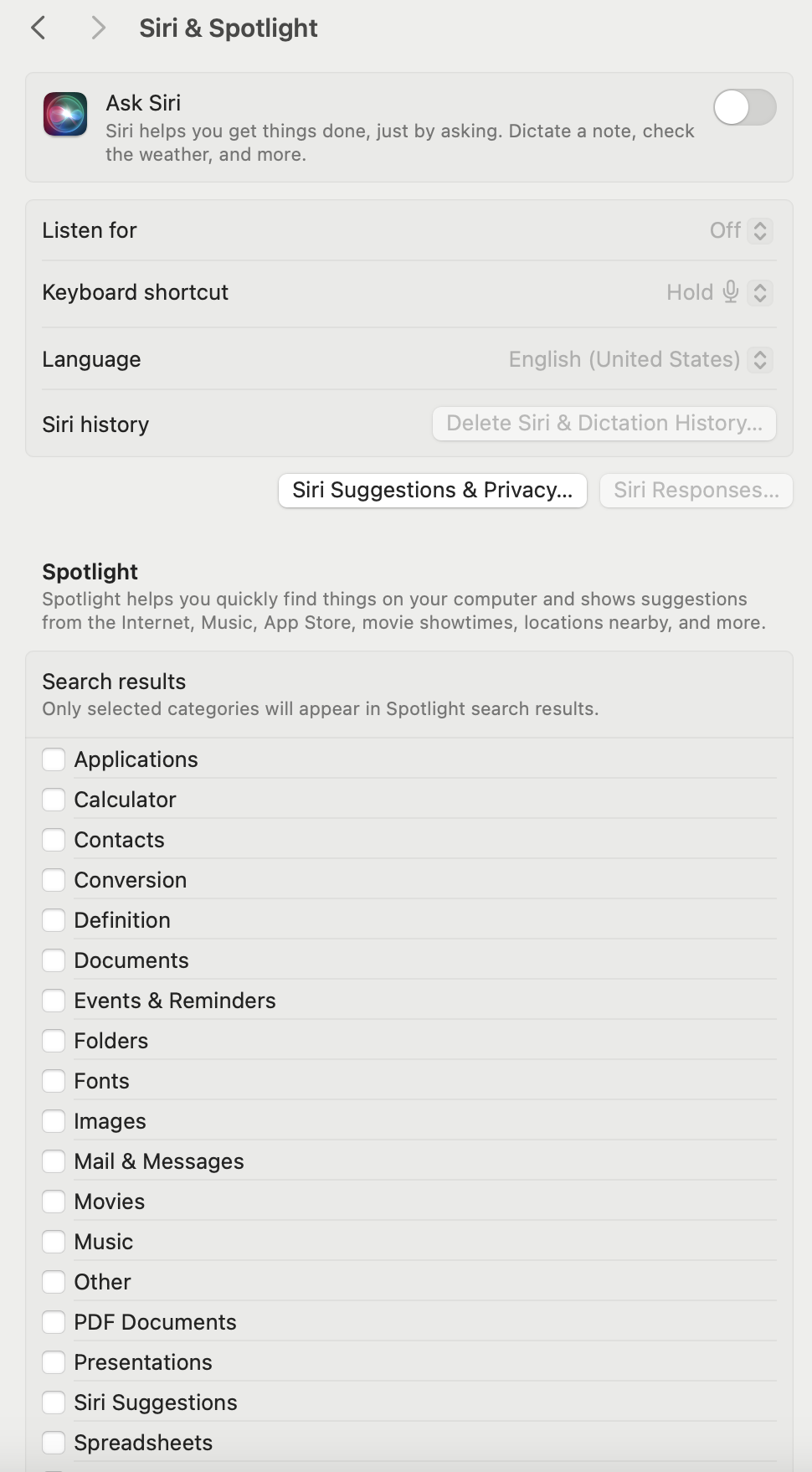812x1472 pixels.
Task: Click Delete Siri & Dictation History button
Action: tap(604, 423)
